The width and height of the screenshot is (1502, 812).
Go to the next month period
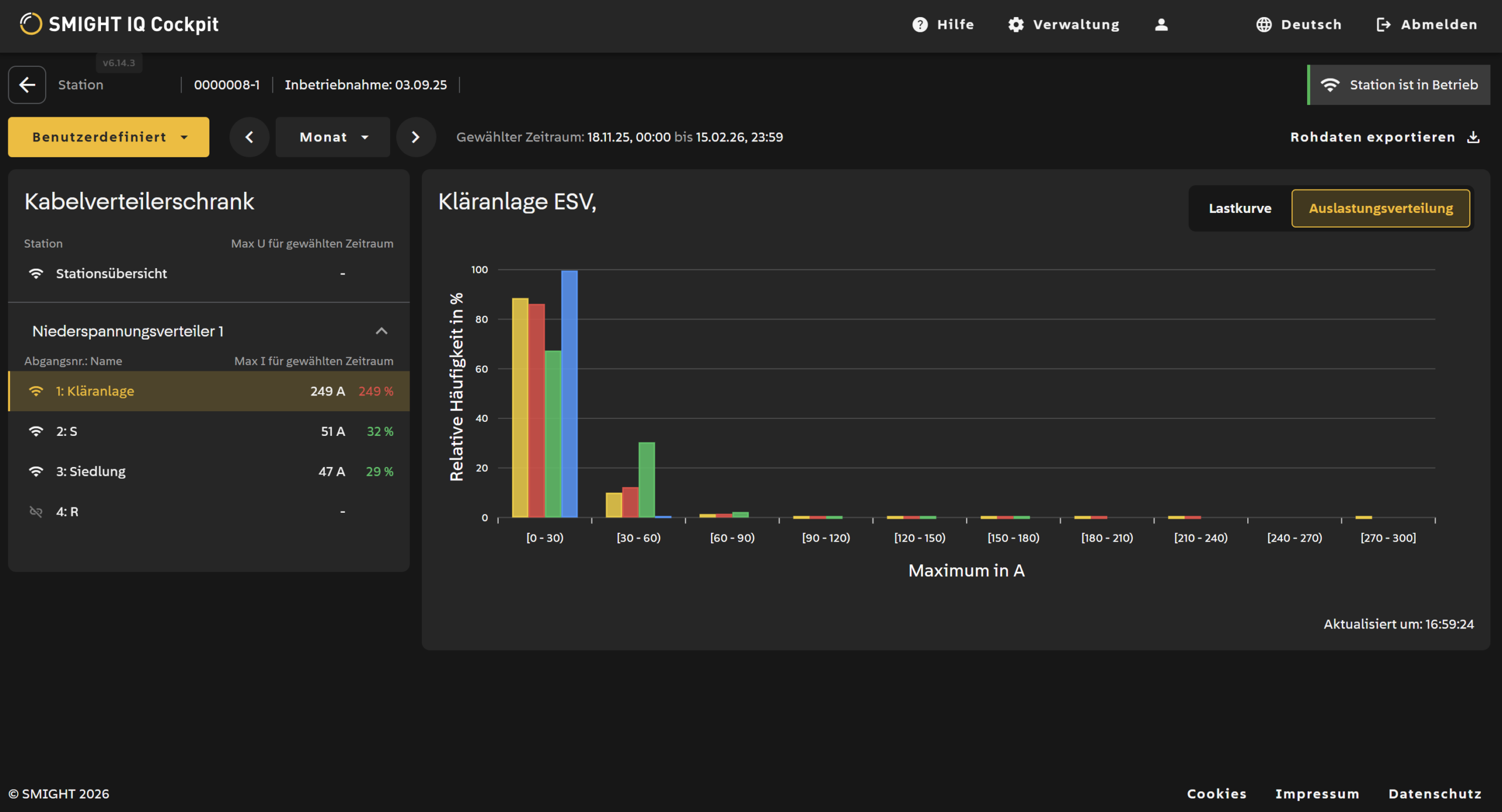(416, 137)
